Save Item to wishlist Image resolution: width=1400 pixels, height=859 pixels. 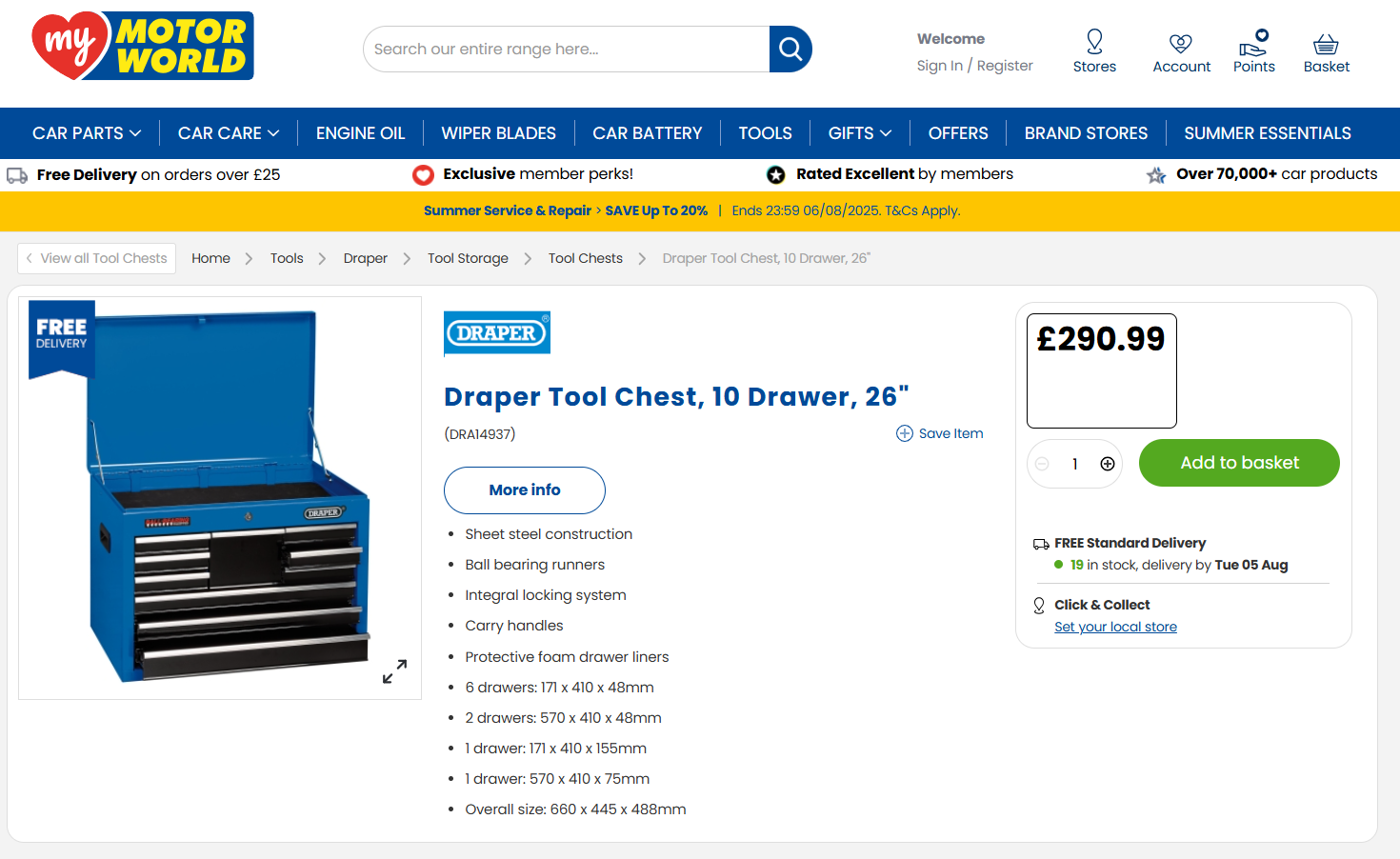click(x=939, y=433)
